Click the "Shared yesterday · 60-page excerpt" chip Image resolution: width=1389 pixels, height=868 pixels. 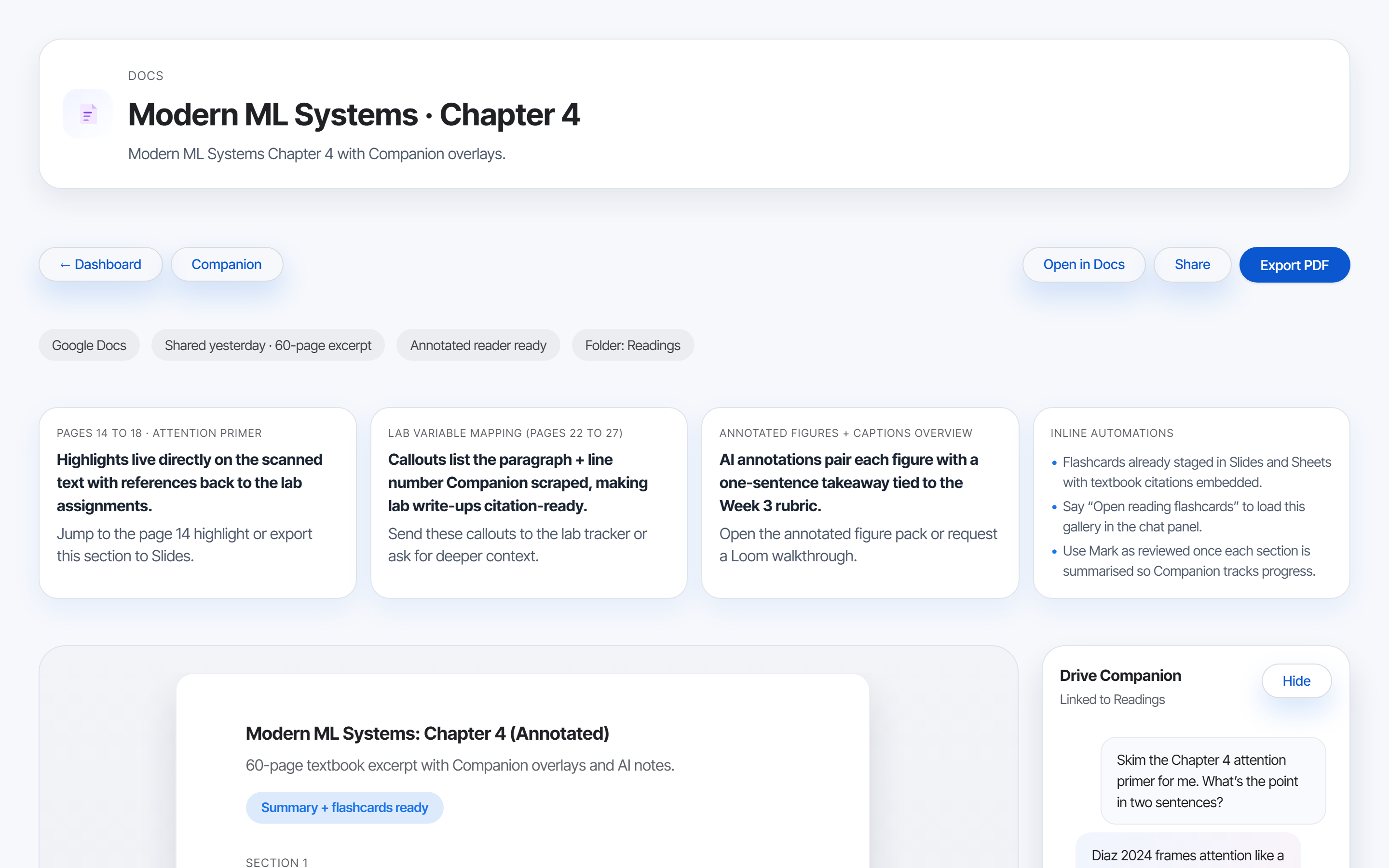click(x=268, y=345)
